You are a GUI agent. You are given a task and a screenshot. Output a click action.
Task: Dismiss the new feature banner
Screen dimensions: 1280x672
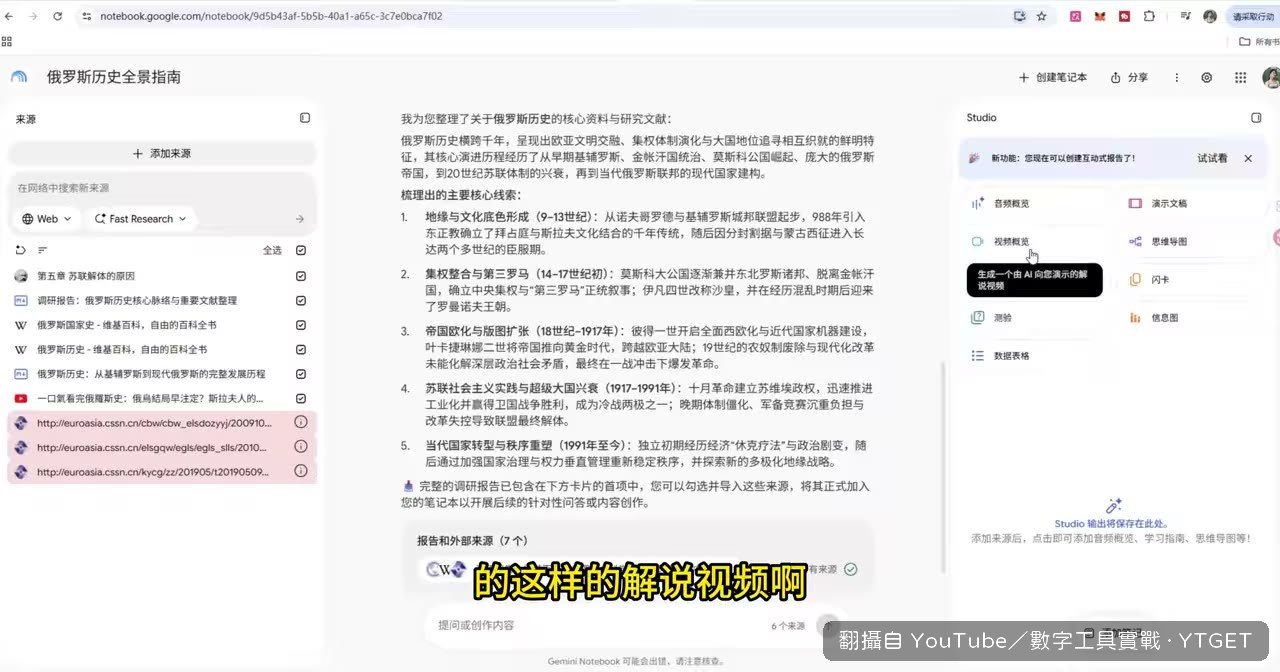[1248, 158]
